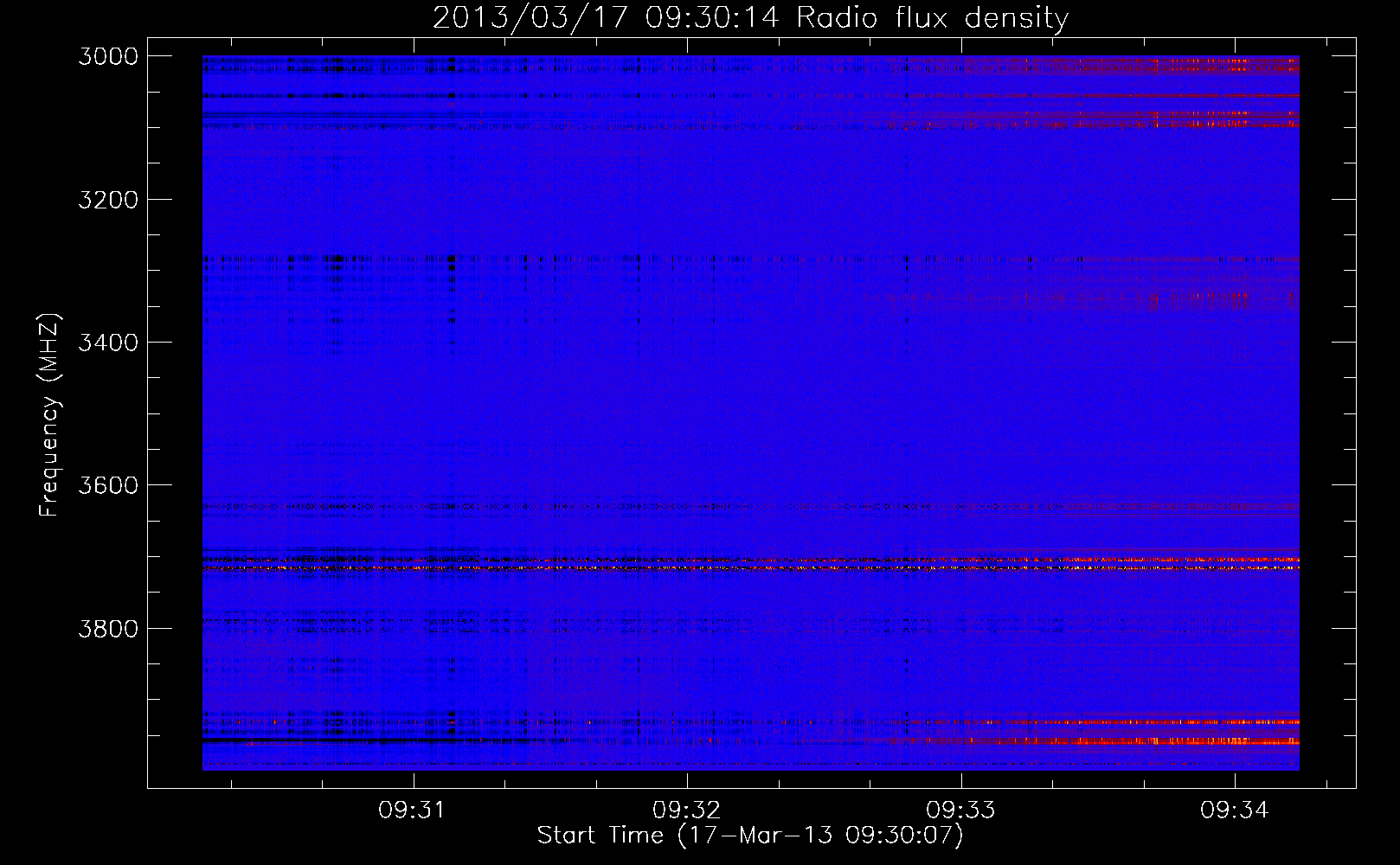
Task: Click the 'Frequency (MHZ)' axis label
Action: coord(49,415)
